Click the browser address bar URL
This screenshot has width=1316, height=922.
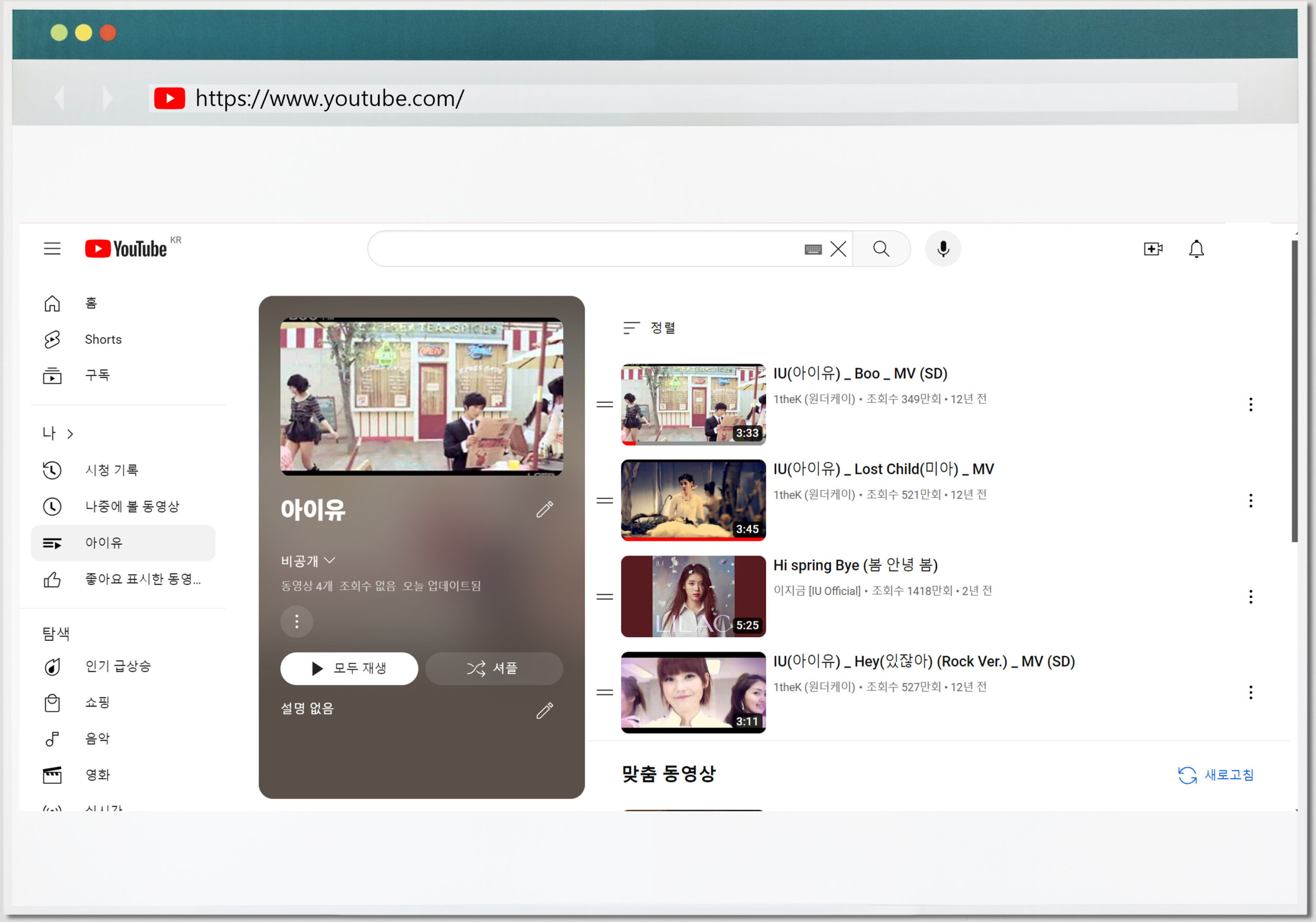pos(330,99)
